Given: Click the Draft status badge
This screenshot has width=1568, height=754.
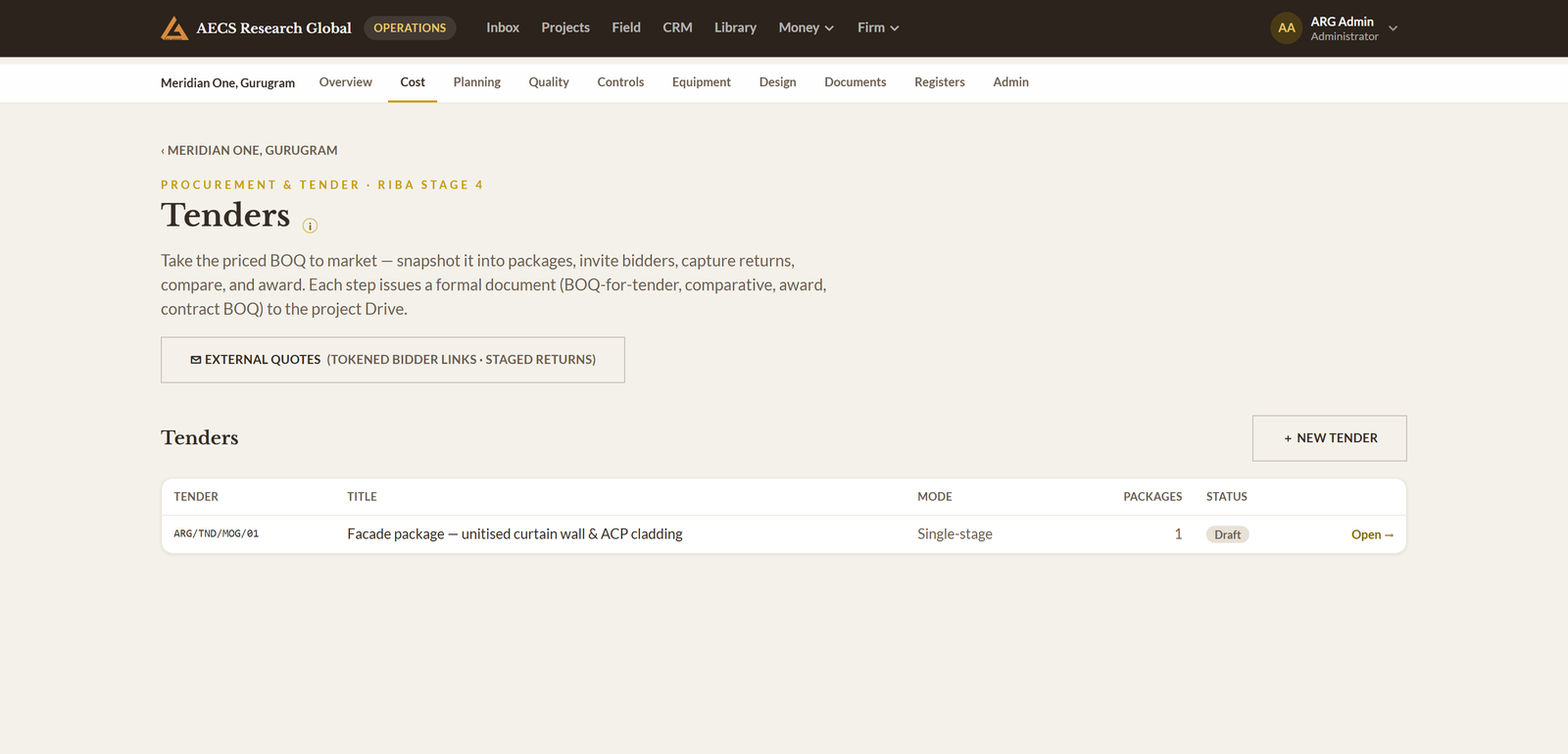Looking at the screenshot, I should coord(1227,534).
